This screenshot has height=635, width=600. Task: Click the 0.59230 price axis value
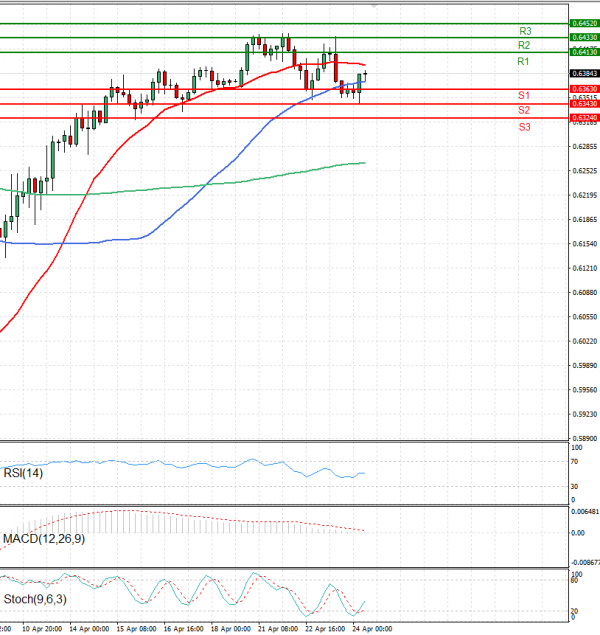585,414
